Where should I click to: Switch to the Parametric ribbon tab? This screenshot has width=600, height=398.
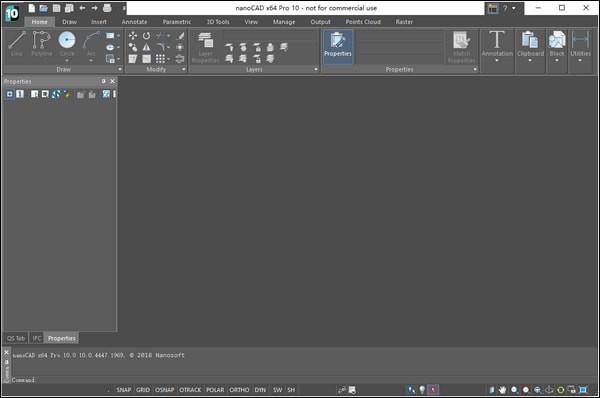click(x=176, y=22)
